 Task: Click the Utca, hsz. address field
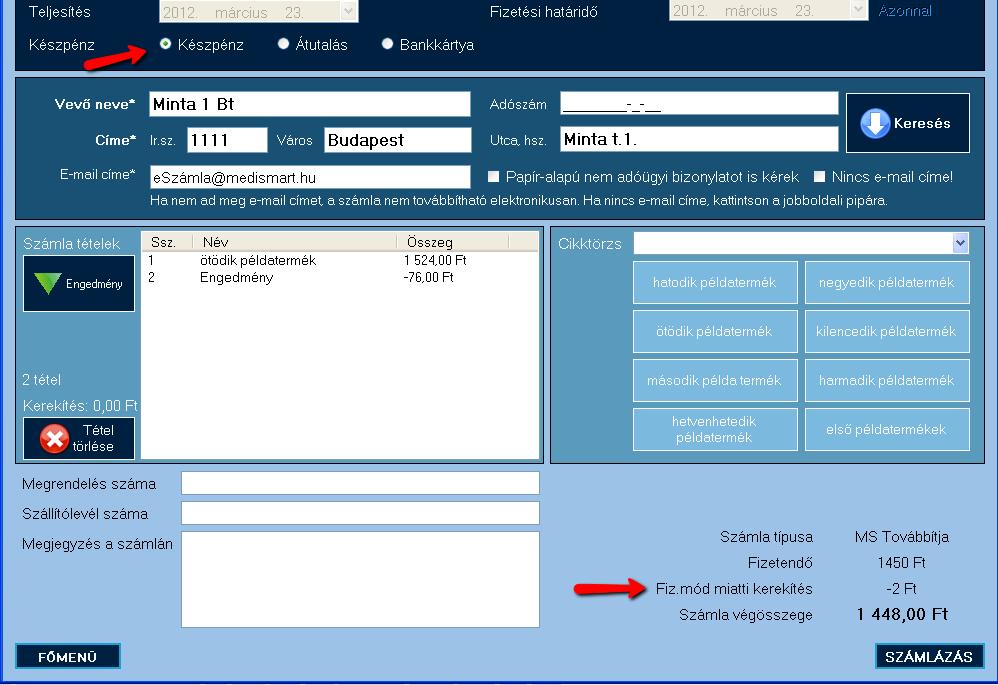[x=699, y=139]
